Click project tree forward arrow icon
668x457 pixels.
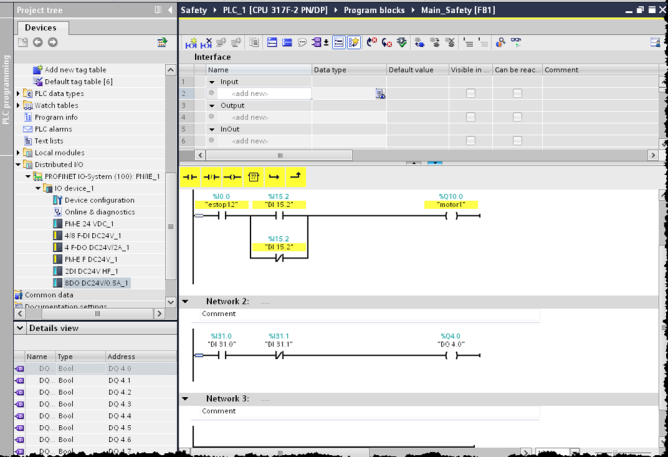[52, 42]
